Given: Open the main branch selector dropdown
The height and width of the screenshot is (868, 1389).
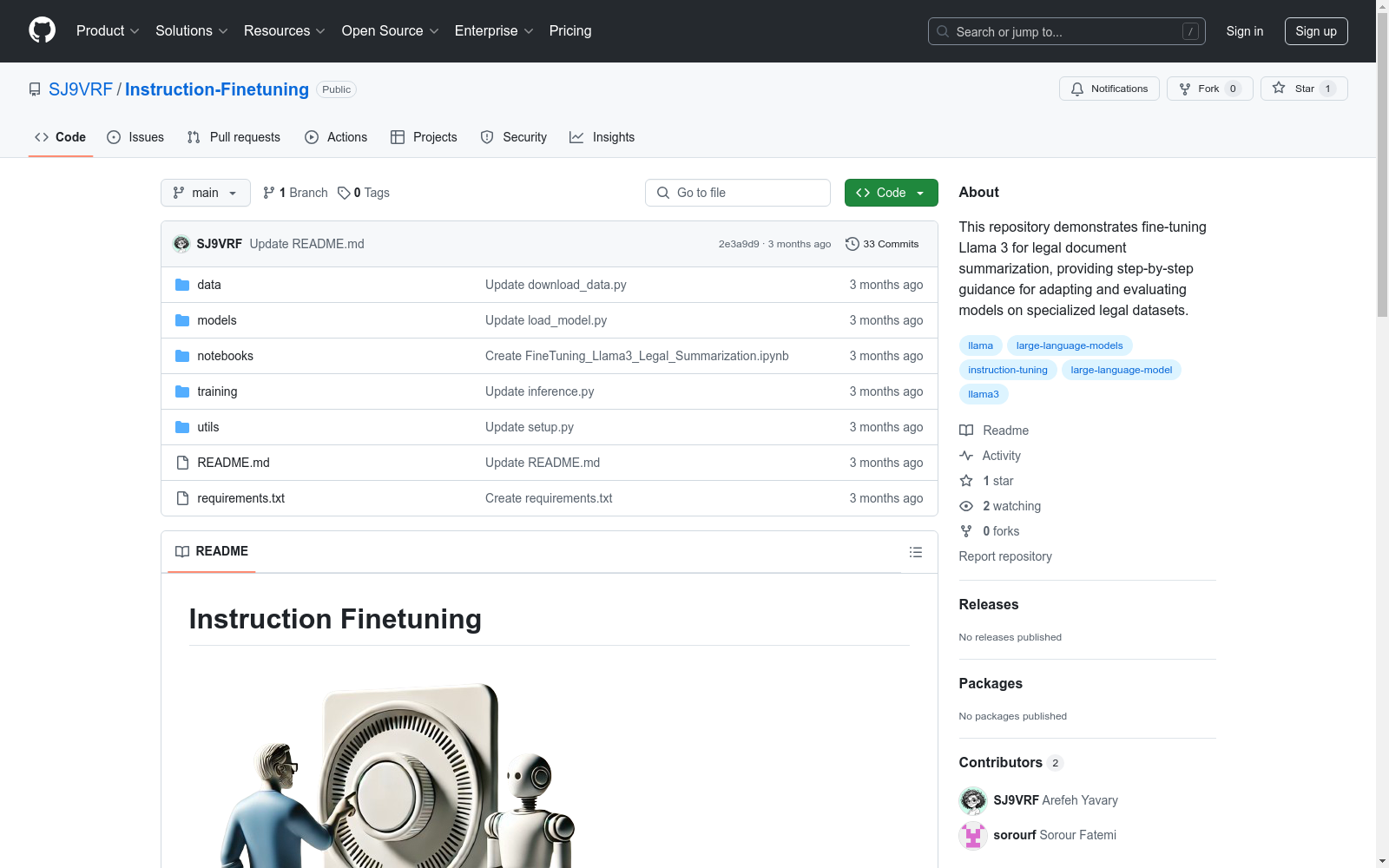Looking at the screenshot, I should click(x=206, y=193).
